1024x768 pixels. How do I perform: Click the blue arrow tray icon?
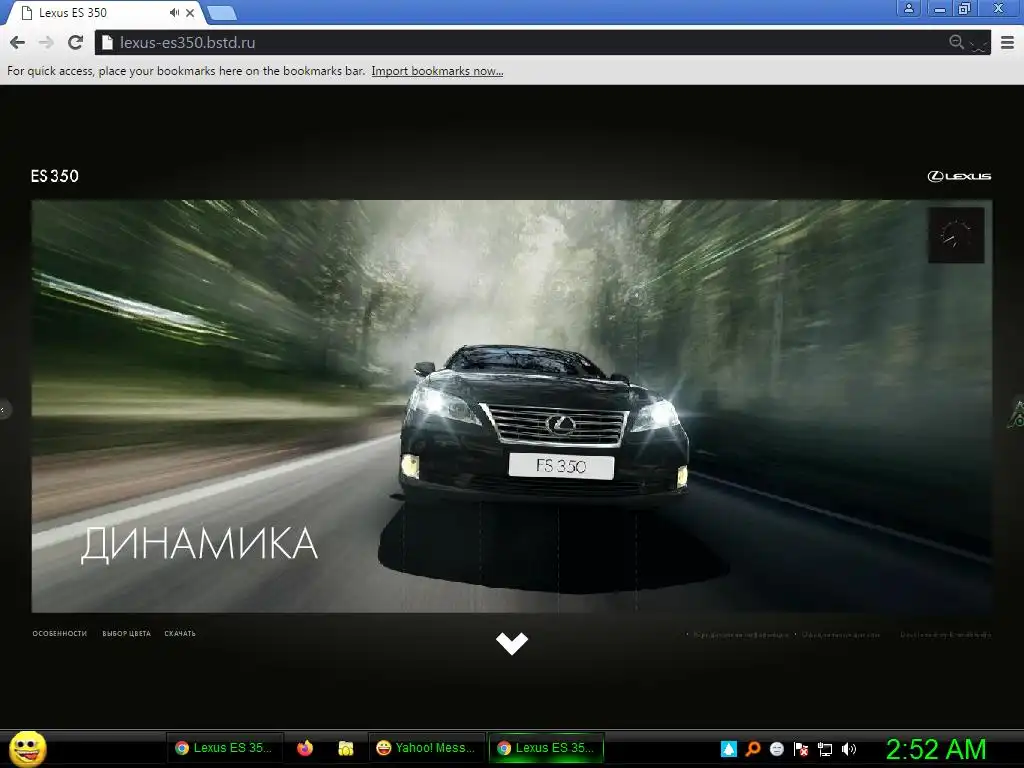(729, 749)
